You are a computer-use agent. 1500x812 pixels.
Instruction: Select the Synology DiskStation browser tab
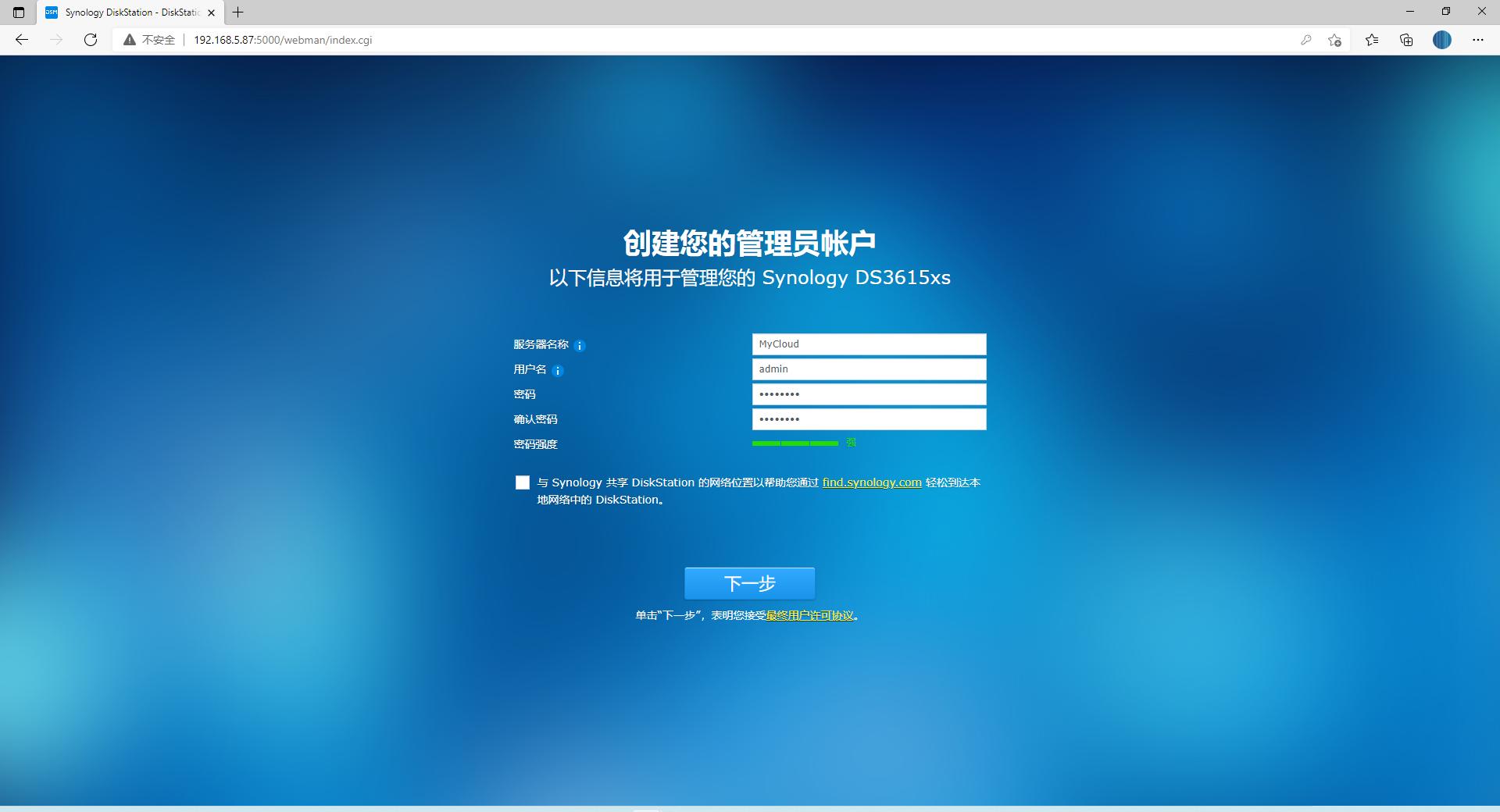tap(125, 12)
